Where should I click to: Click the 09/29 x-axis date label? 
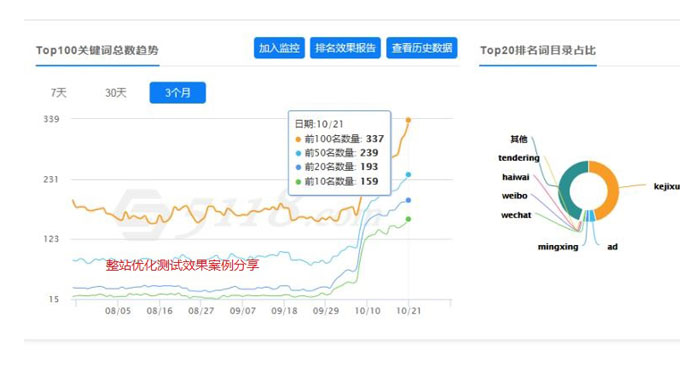tap(326, 311)
